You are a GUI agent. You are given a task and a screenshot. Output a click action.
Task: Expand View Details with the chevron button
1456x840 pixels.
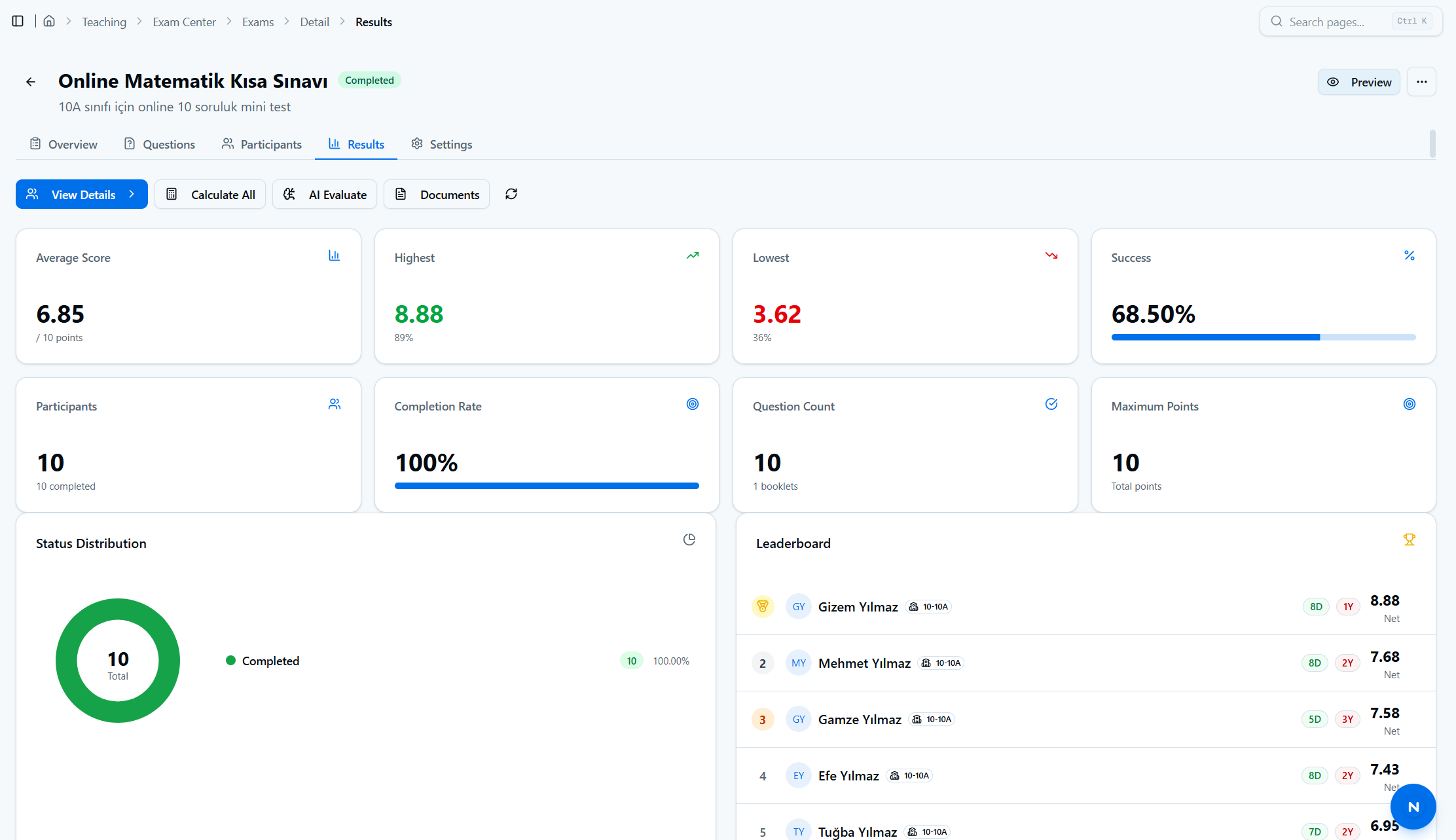tap(82, 194)
